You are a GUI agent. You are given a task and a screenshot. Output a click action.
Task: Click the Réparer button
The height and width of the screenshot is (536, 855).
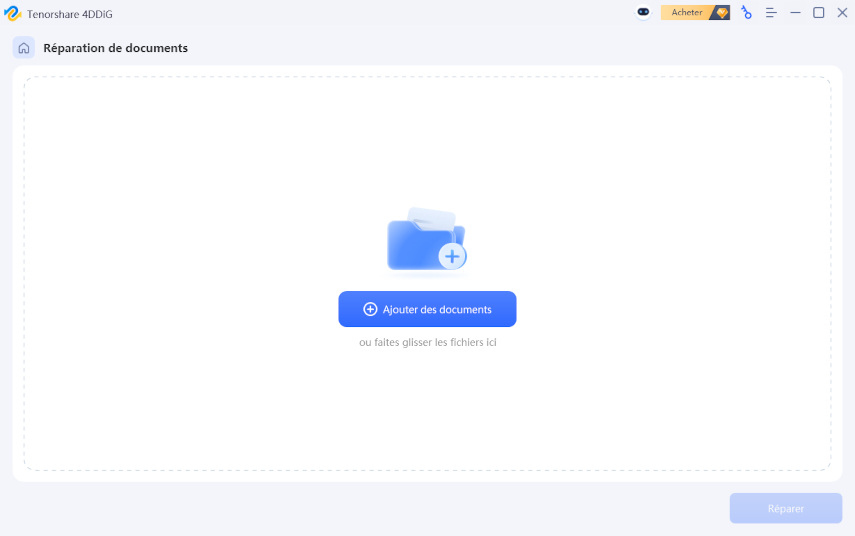click(786, 508)
